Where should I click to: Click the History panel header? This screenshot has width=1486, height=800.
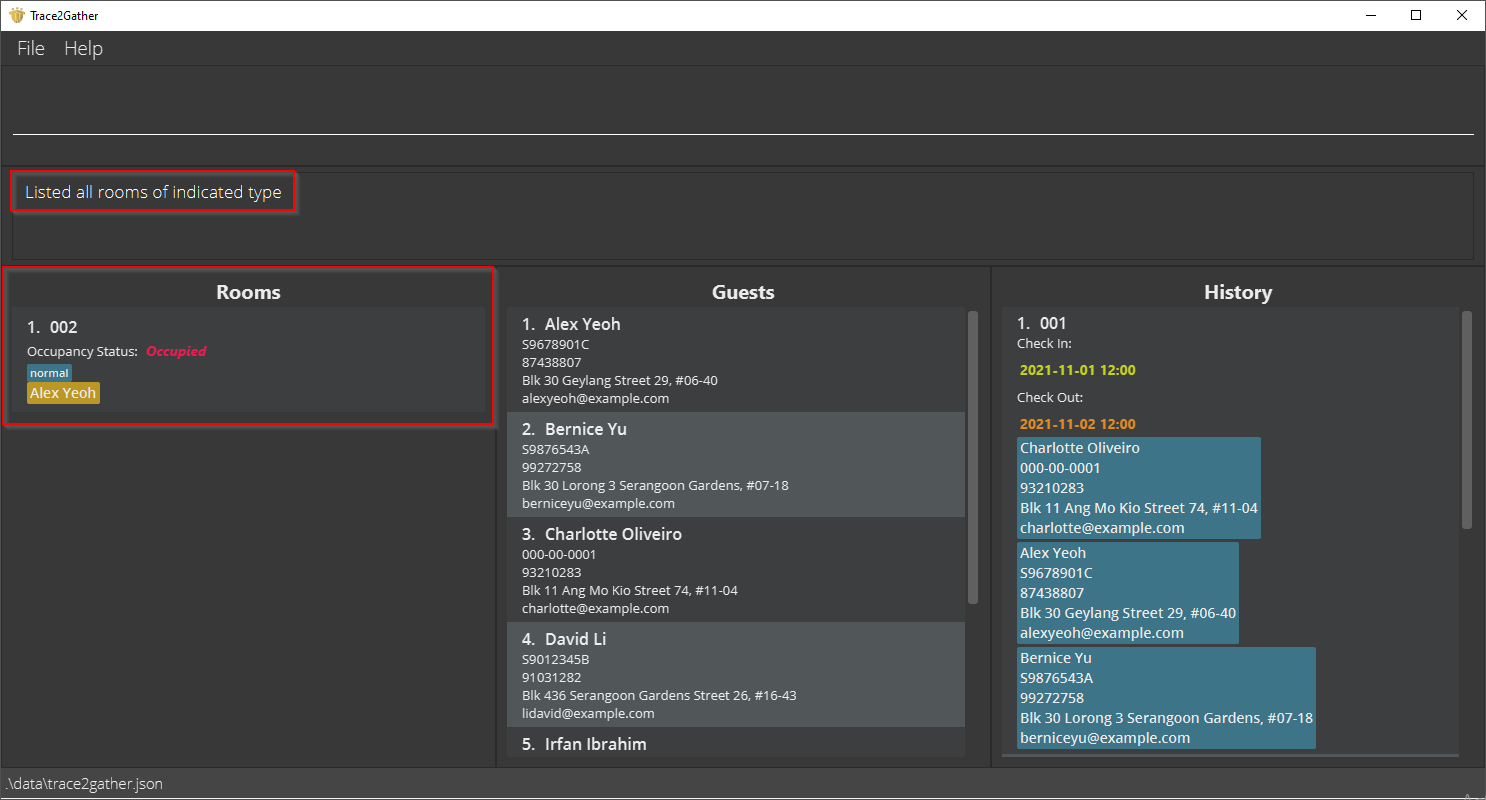tap(1238, 292)
